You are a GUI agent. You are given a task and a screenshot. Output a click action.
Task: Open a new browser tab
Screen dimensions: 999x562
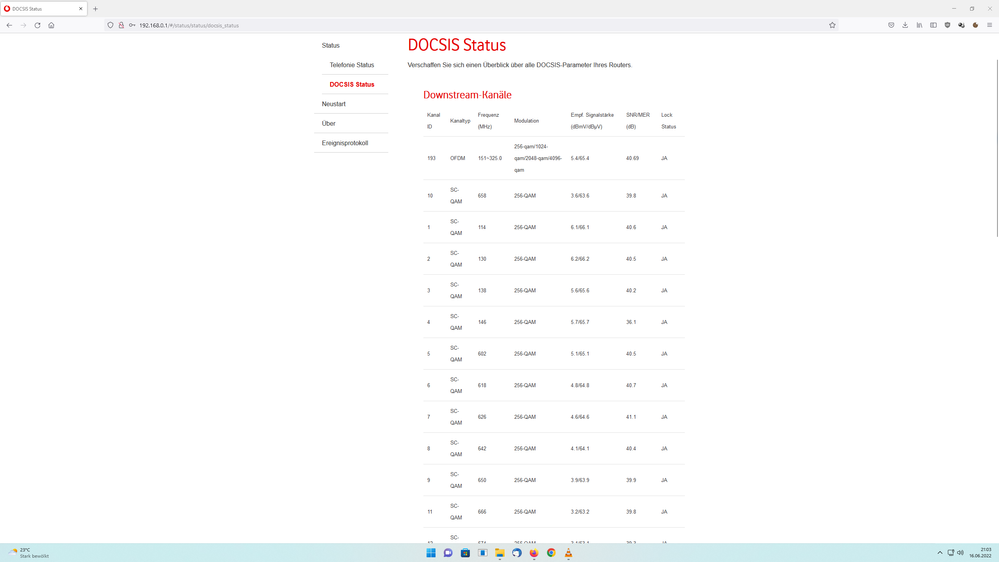[x=96, y=9]
